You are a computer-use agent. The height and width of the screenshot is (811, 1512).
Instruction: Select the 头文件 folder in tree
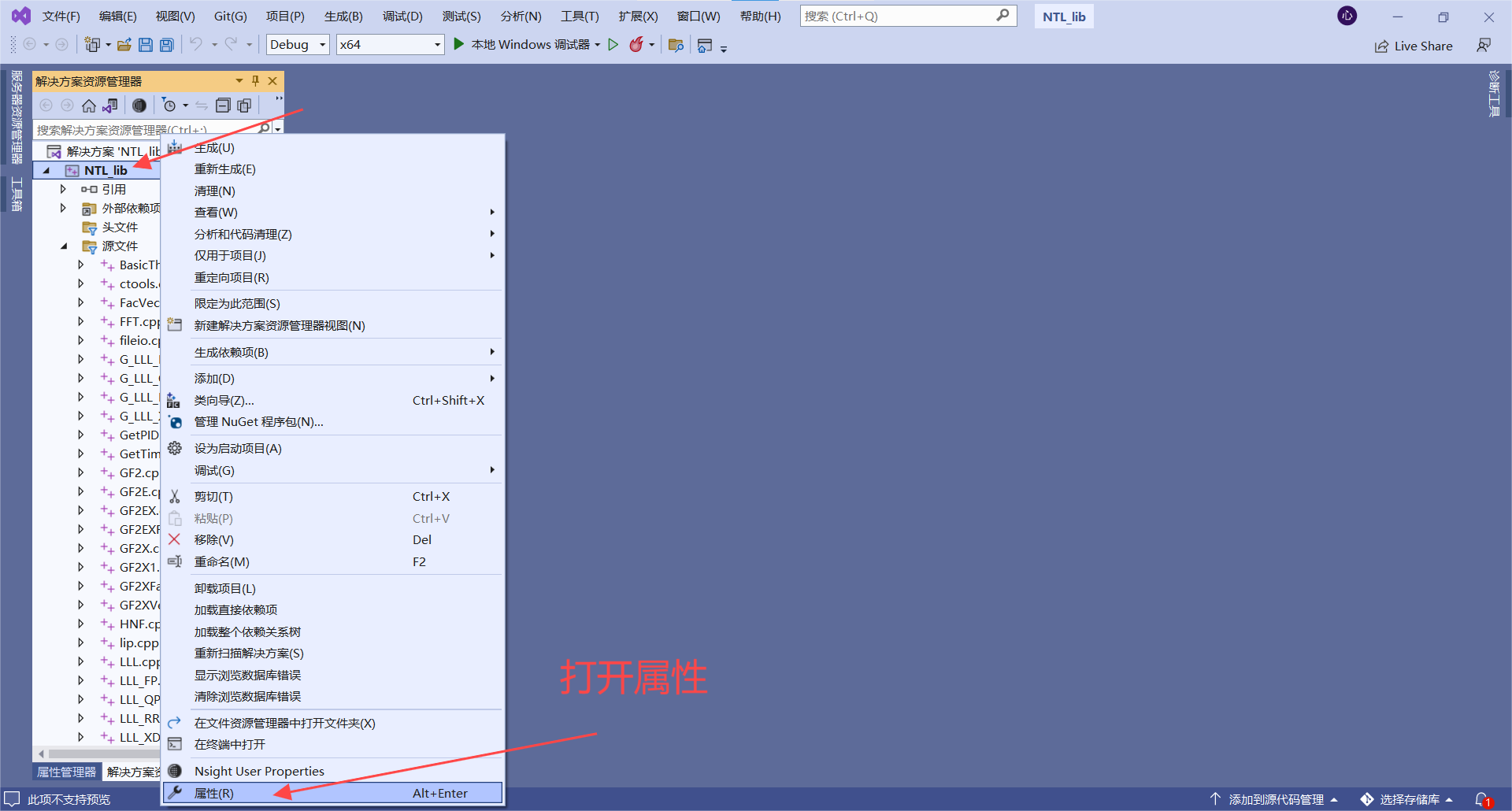120,227
